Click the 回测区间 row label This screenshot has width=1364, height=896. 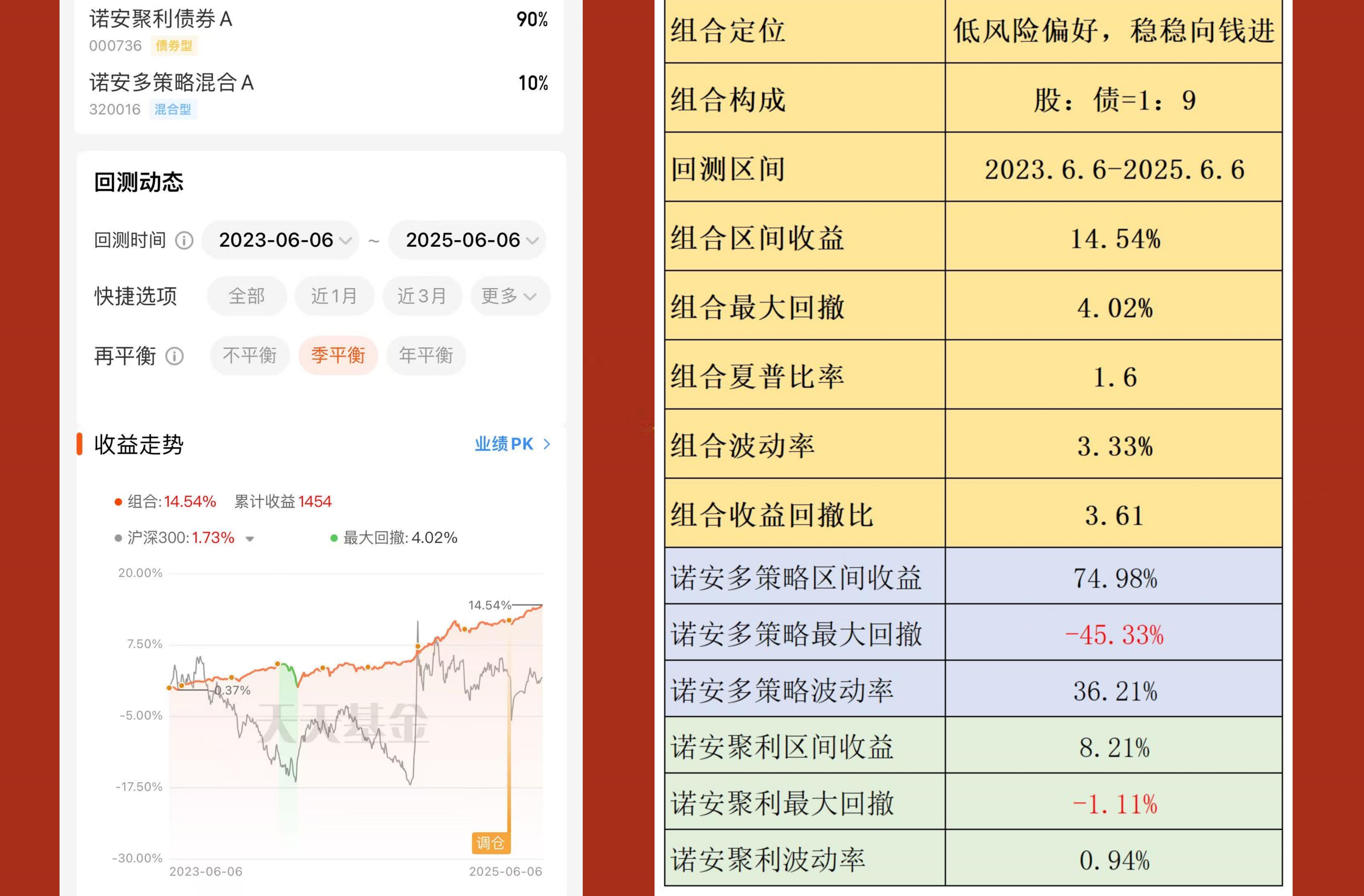point(728,170)
